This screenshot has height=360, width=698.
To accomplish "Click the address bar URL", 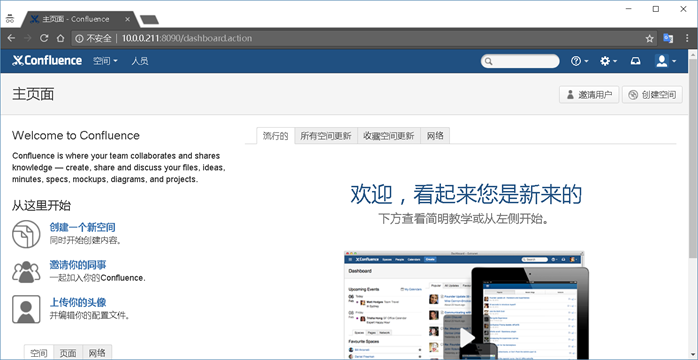I will pyautogui.click(x=187, y=38).
